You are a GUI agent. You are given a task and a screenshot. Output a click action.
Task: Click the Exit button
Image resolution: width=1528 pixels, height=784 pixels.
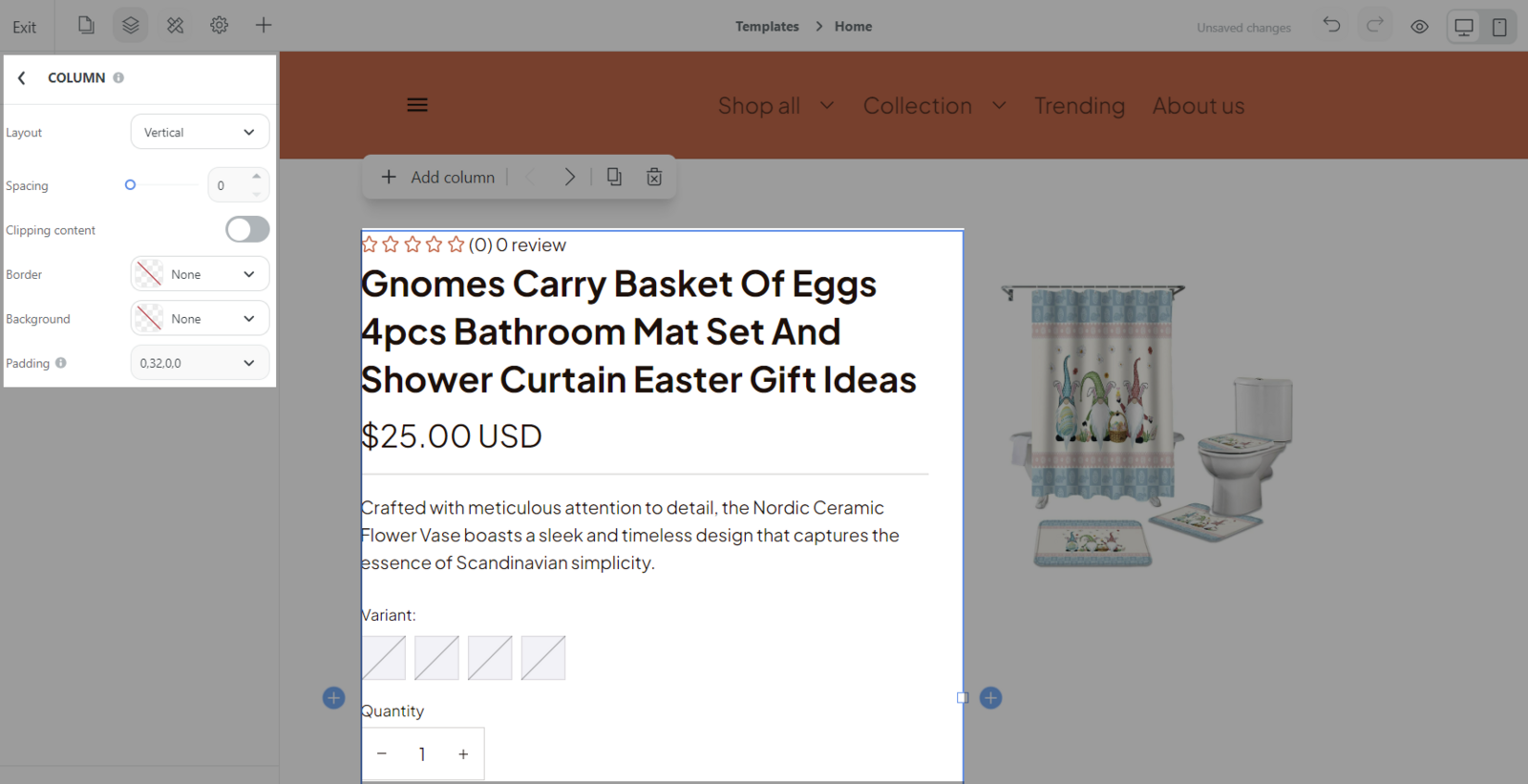25,27
